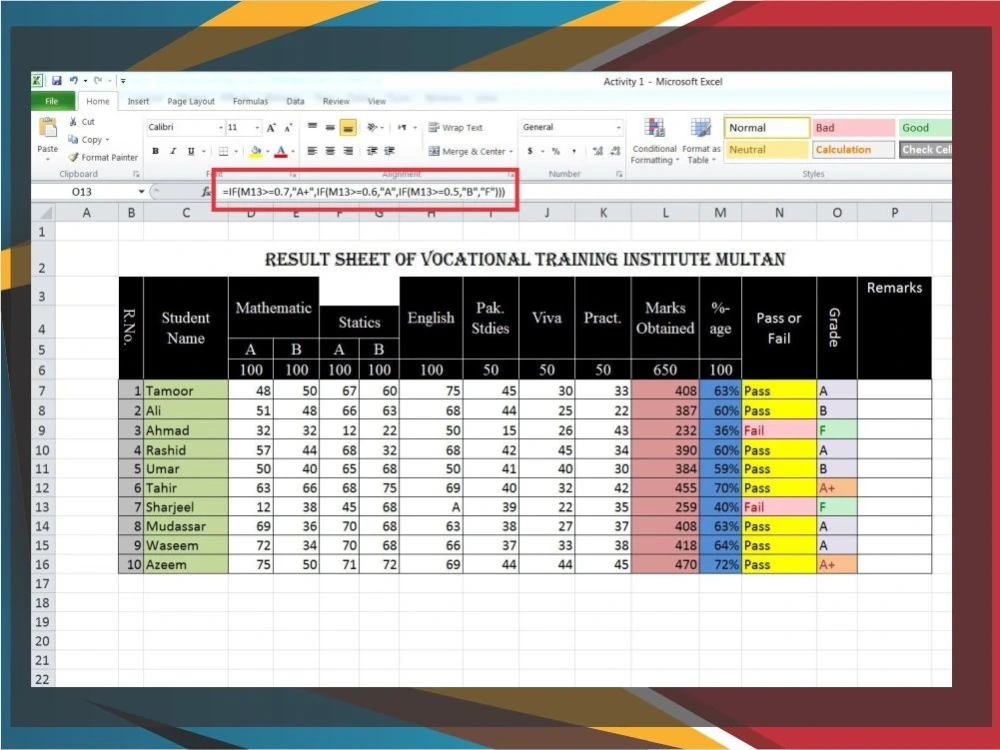Apply the Good cell style
The height and width of the screenshot is (750, 1000).
(x=925, y=128)
